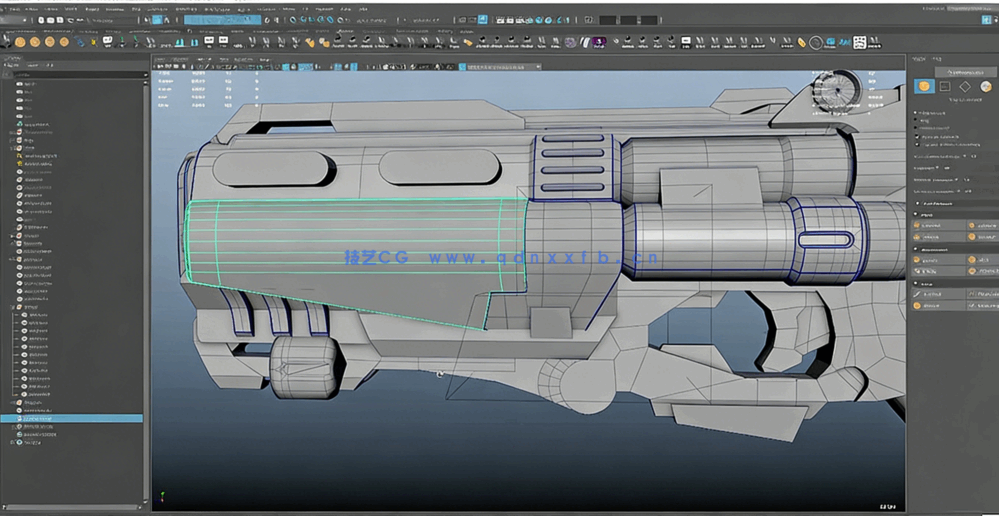
Task: Select the diamond-shaped selection mode icon
Action: coord(965,87)
